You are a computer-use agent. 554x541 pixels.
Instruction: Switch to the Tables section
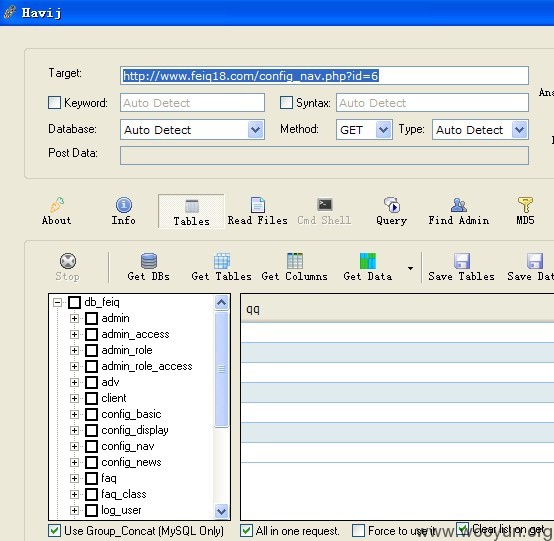point(191,211)
